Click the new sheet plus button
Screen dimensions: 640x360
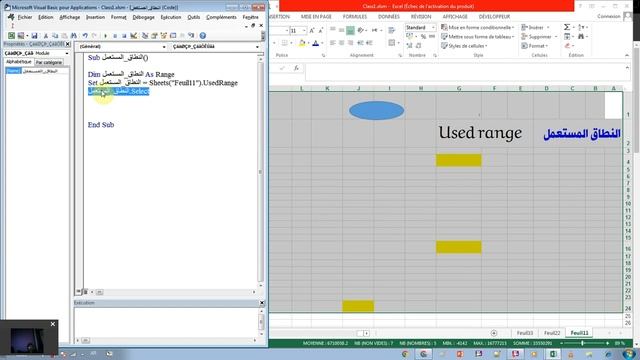[494, 333]
